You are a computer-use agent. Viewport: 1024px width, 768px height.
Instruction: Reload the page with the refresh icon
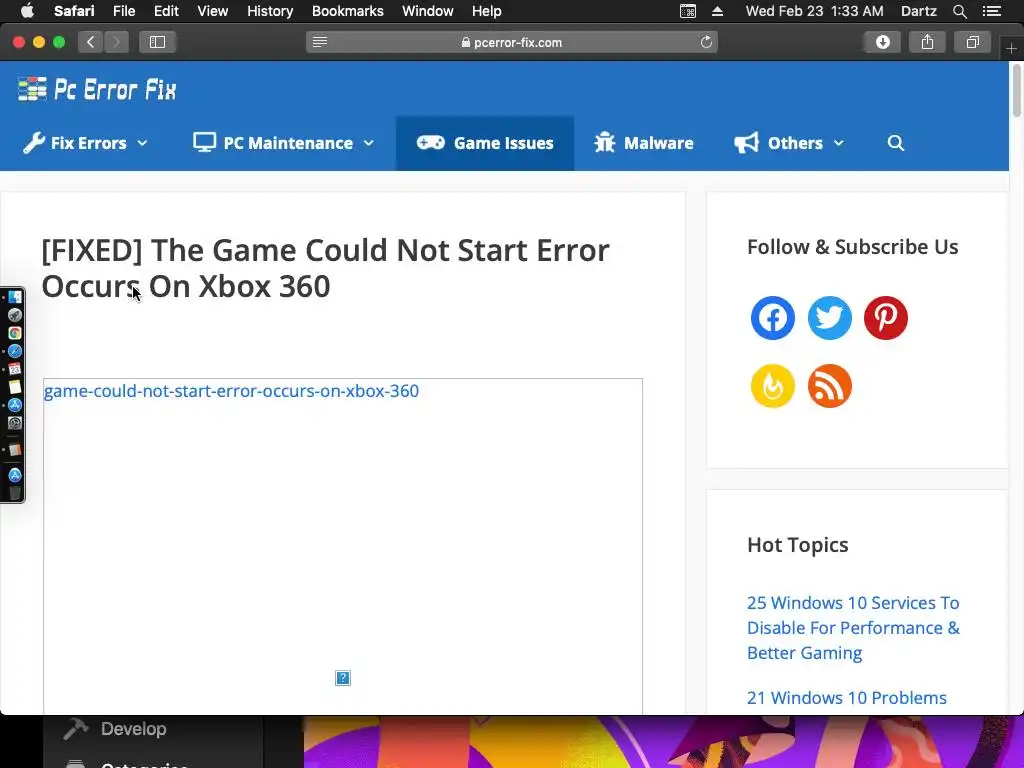click(706, 42)
